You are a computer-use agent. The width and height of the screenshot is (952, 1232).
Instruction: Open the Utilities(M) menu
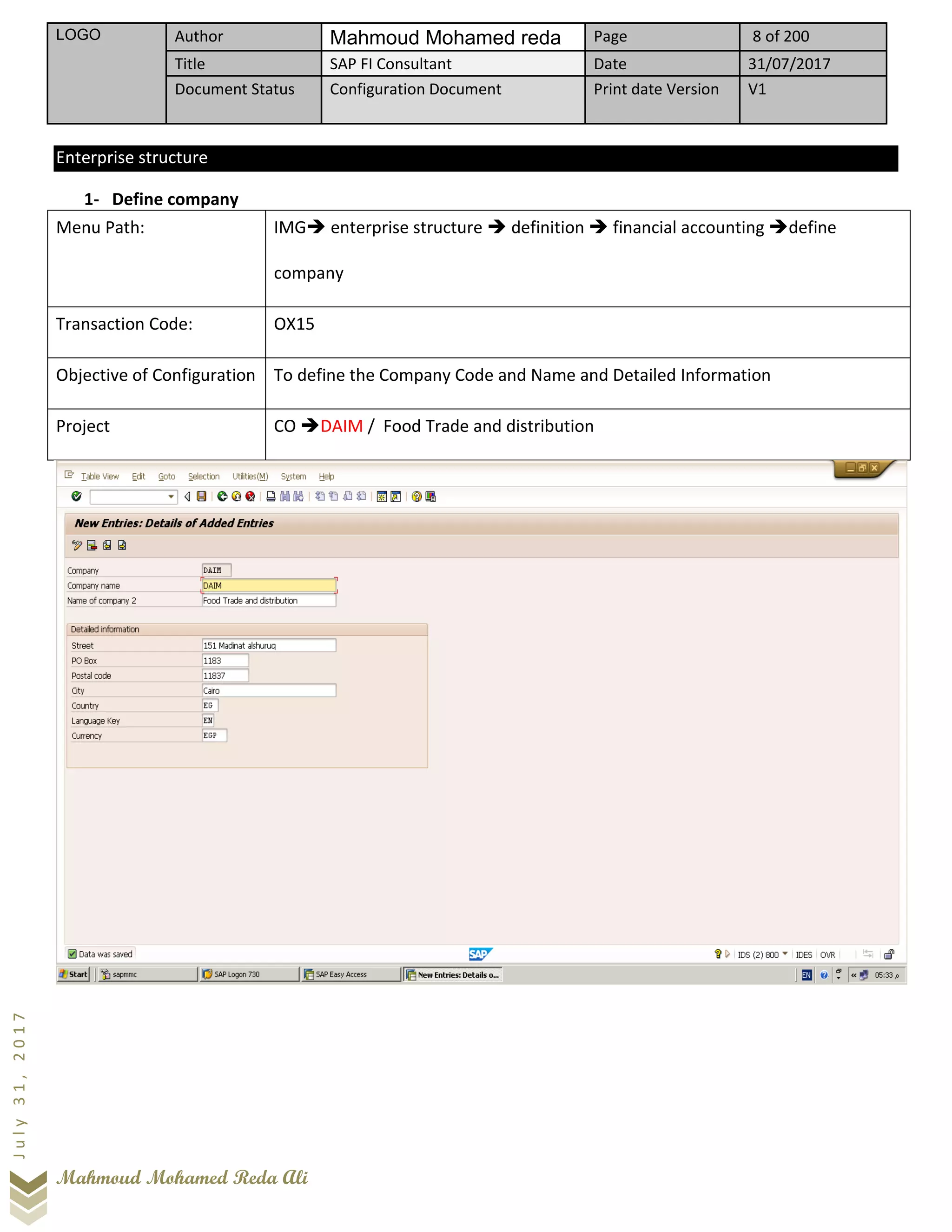tap(251, 477)
